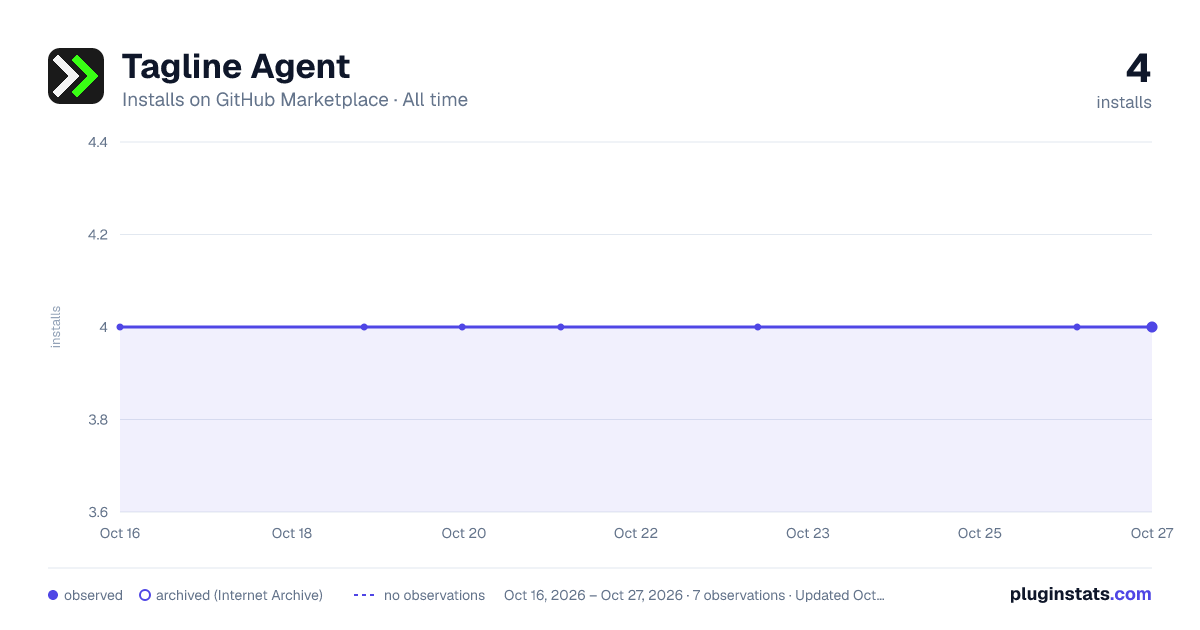Click the 'observed' legend label
The image size is (1200, 630).
point(93,595)
